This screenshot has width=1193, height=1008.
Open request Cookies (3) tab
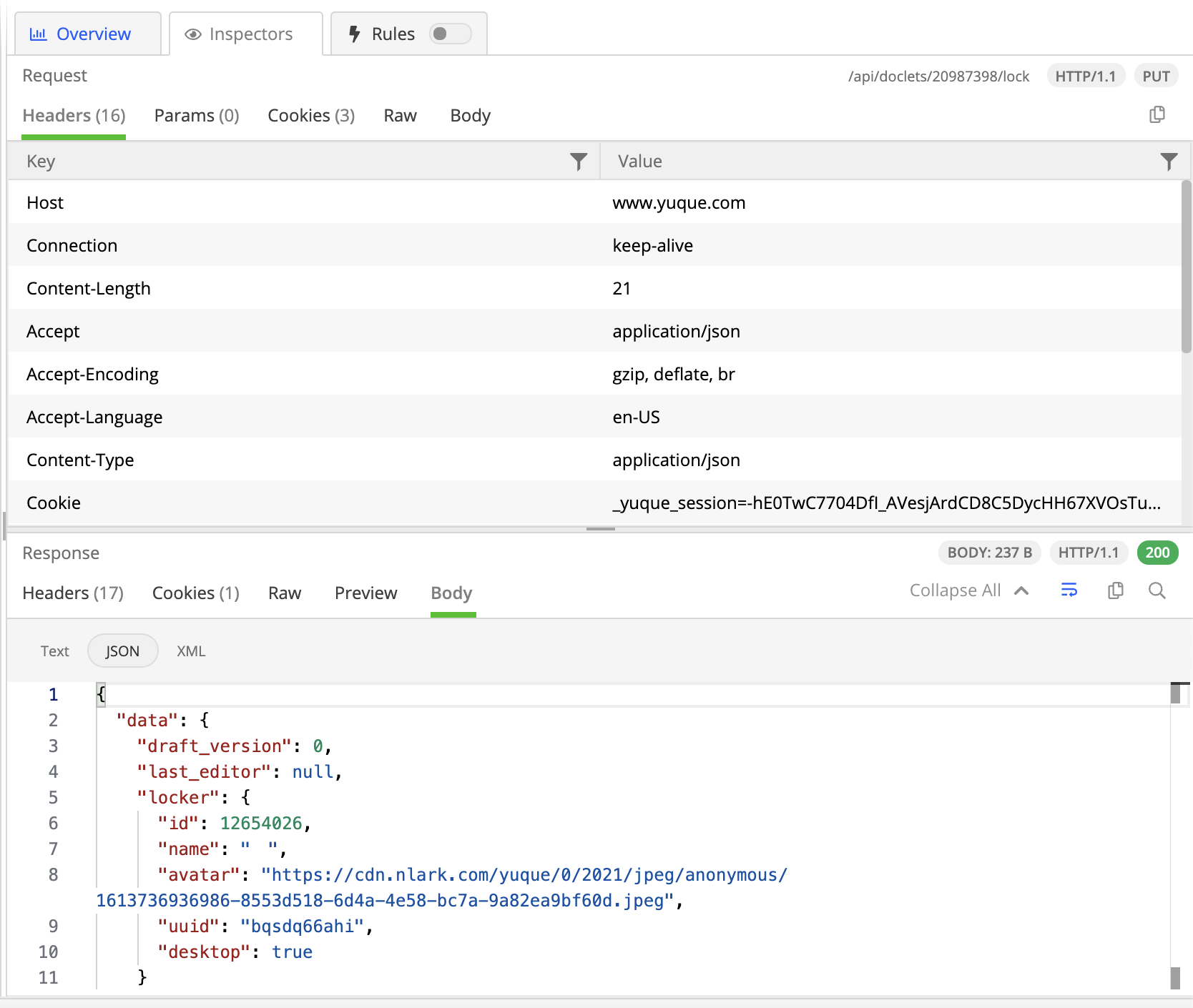(x=311, y=116)
